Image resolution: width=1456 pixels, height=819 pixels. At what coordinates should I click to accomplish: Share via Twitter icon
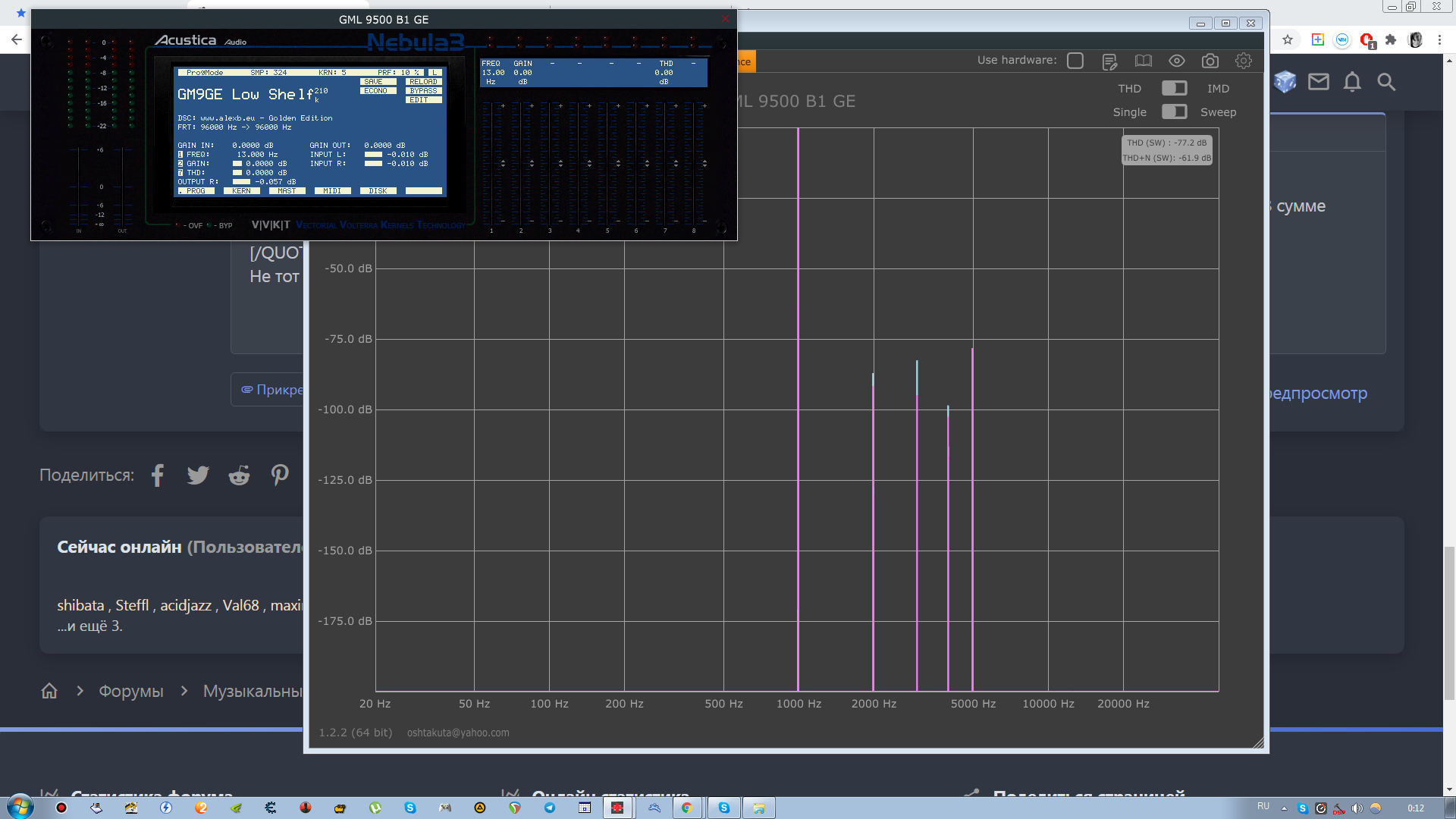point(198,475)
